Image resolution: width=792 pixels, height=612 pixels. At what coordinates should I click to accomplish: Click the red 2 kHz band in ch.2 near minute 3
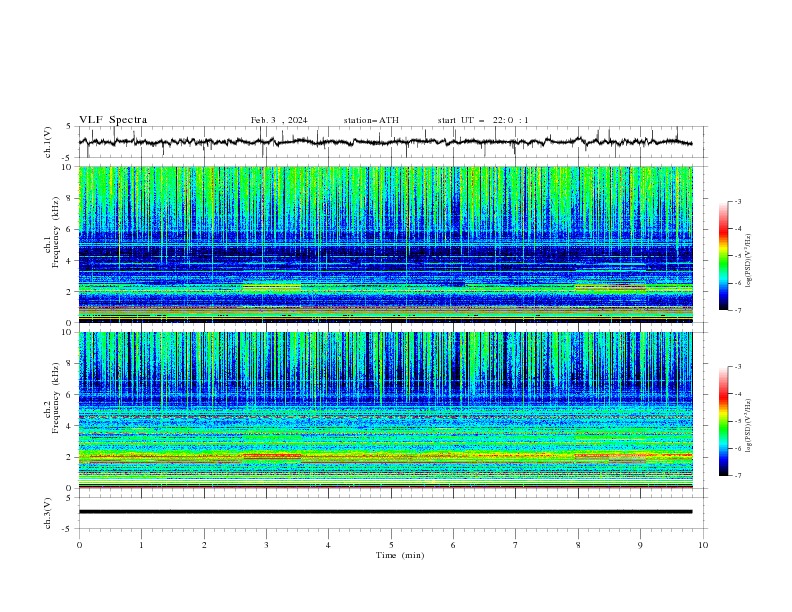[x=272, y=456]
